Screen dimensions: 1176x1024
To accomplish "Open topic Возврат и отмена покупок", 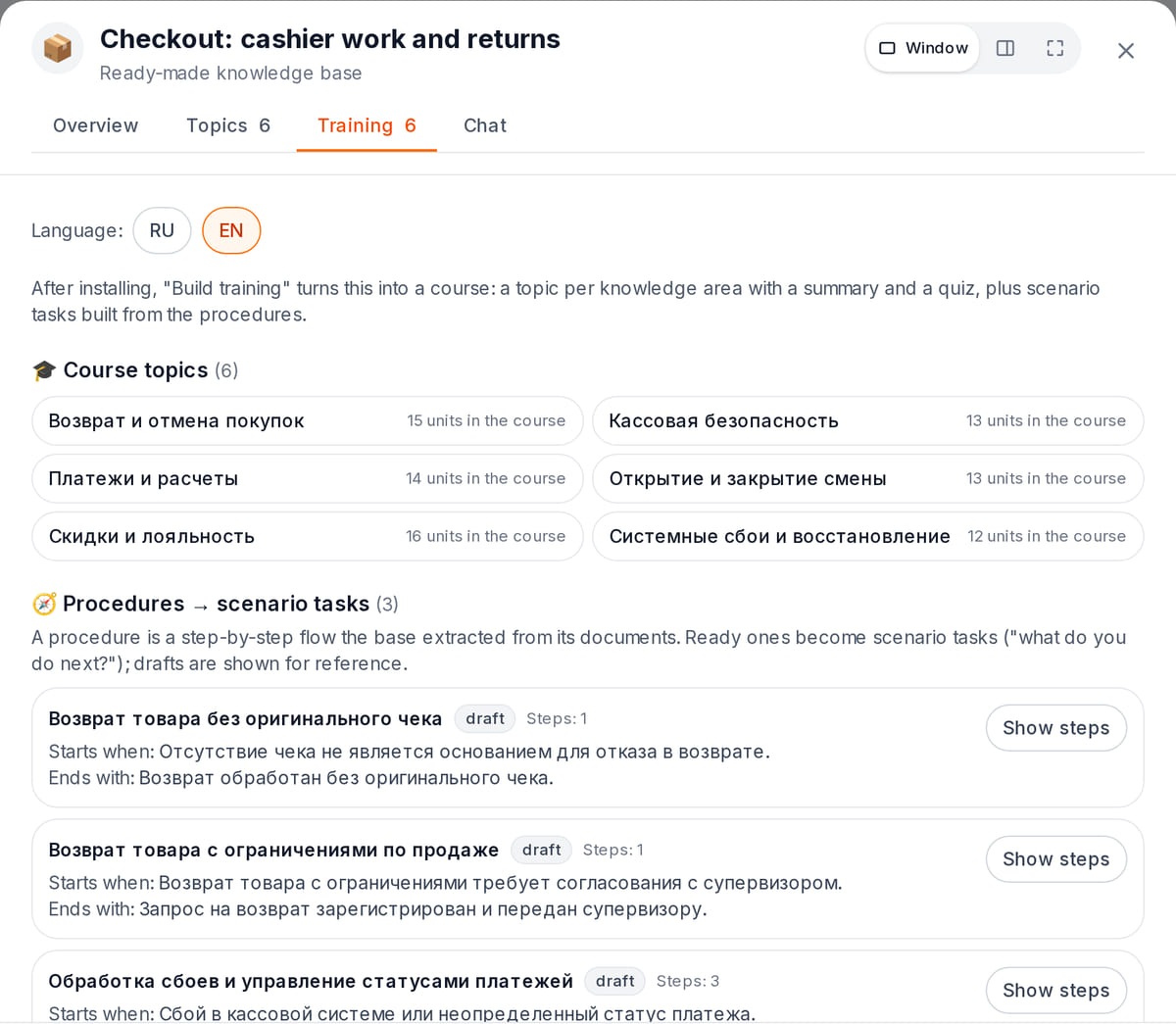I will coord(308,420).
